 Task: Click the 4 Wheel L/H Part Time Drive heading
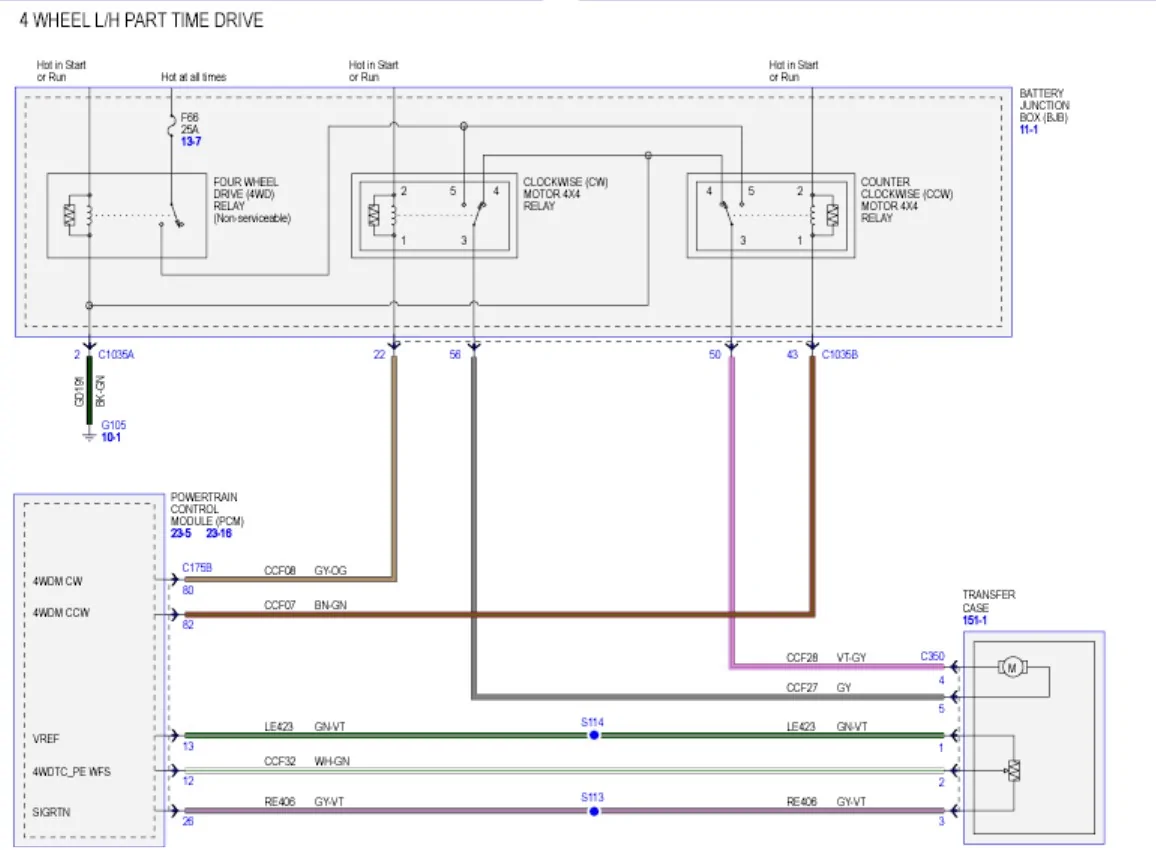click(141, 20)
